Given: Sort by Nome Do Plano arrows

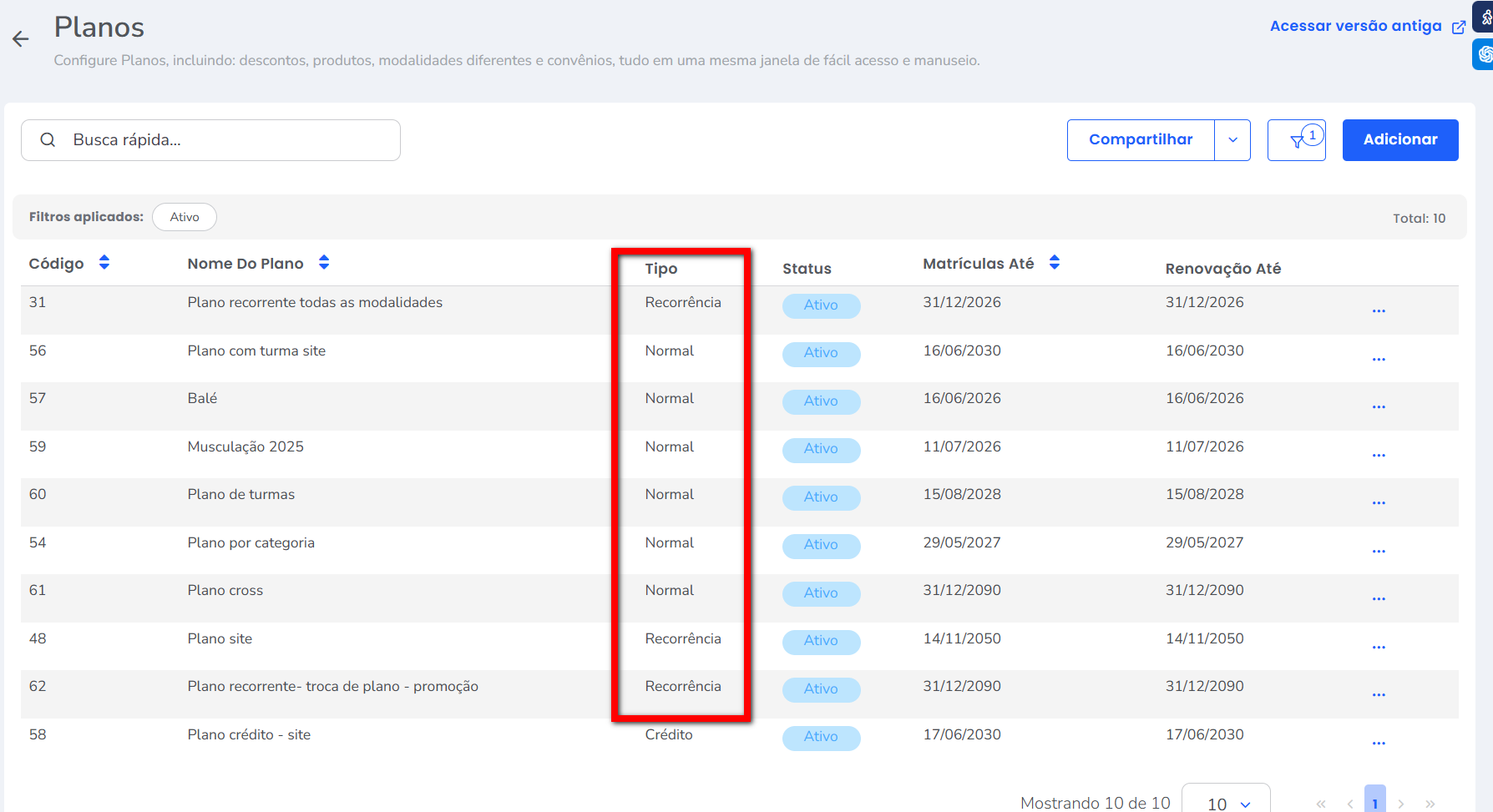Looking at the screenshot, I should coord(324,263).
